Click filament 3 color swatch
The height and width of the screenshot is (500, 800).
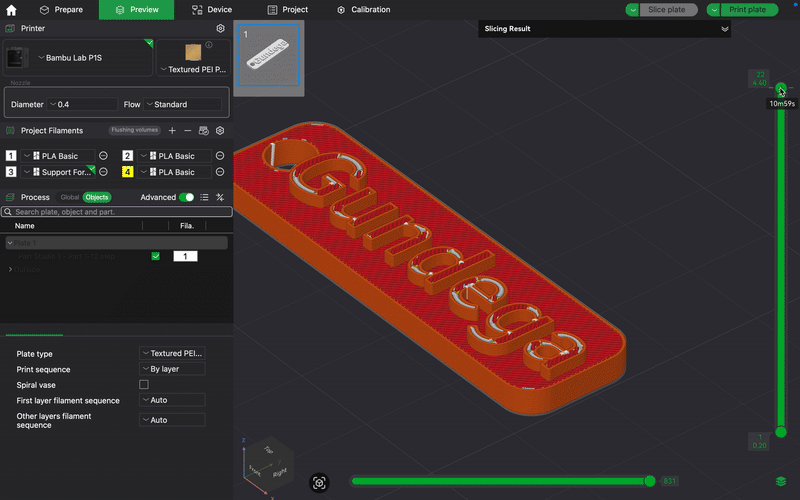point(11,172)
